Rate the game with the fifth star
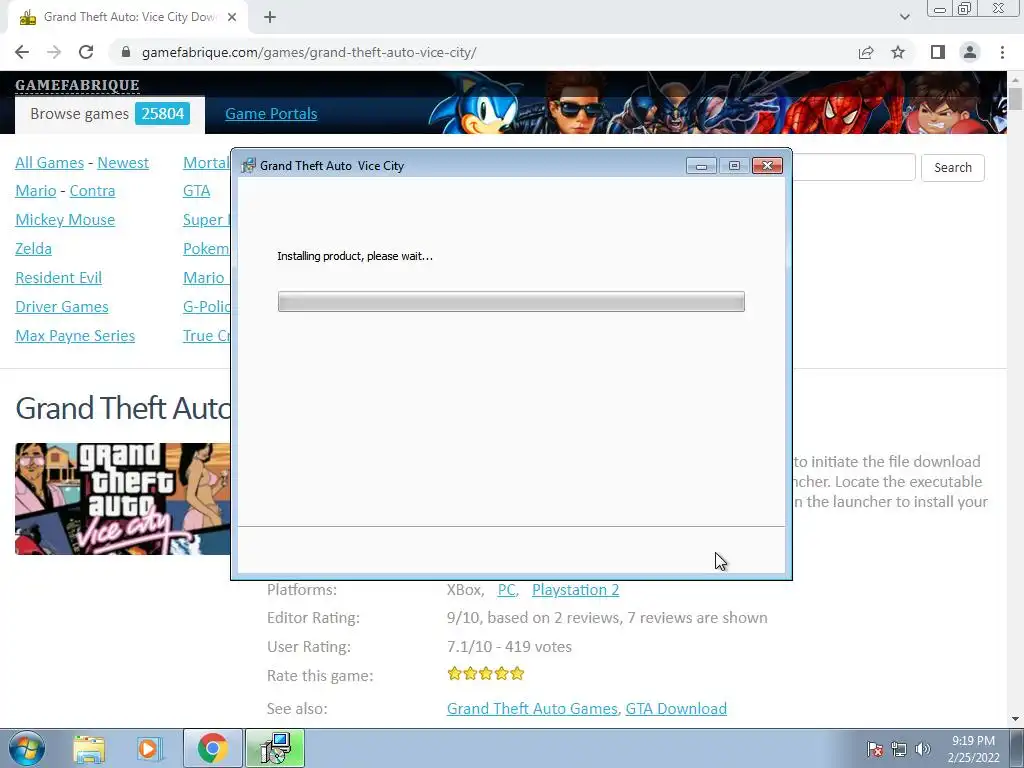1024x768 pixels. [517, 673]
